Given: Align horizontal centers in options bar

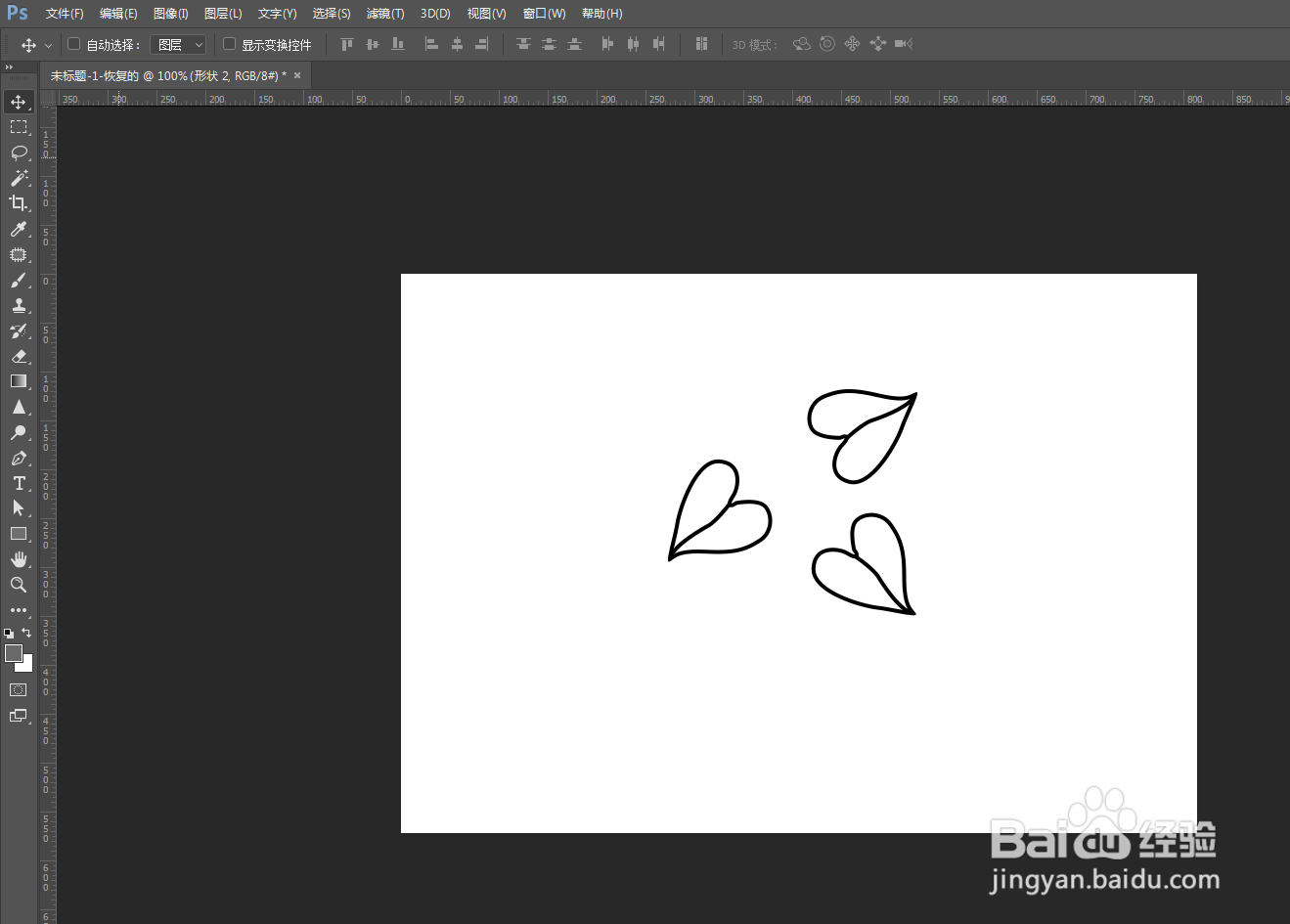Looking at the screenshot, I should pos(457,44).
